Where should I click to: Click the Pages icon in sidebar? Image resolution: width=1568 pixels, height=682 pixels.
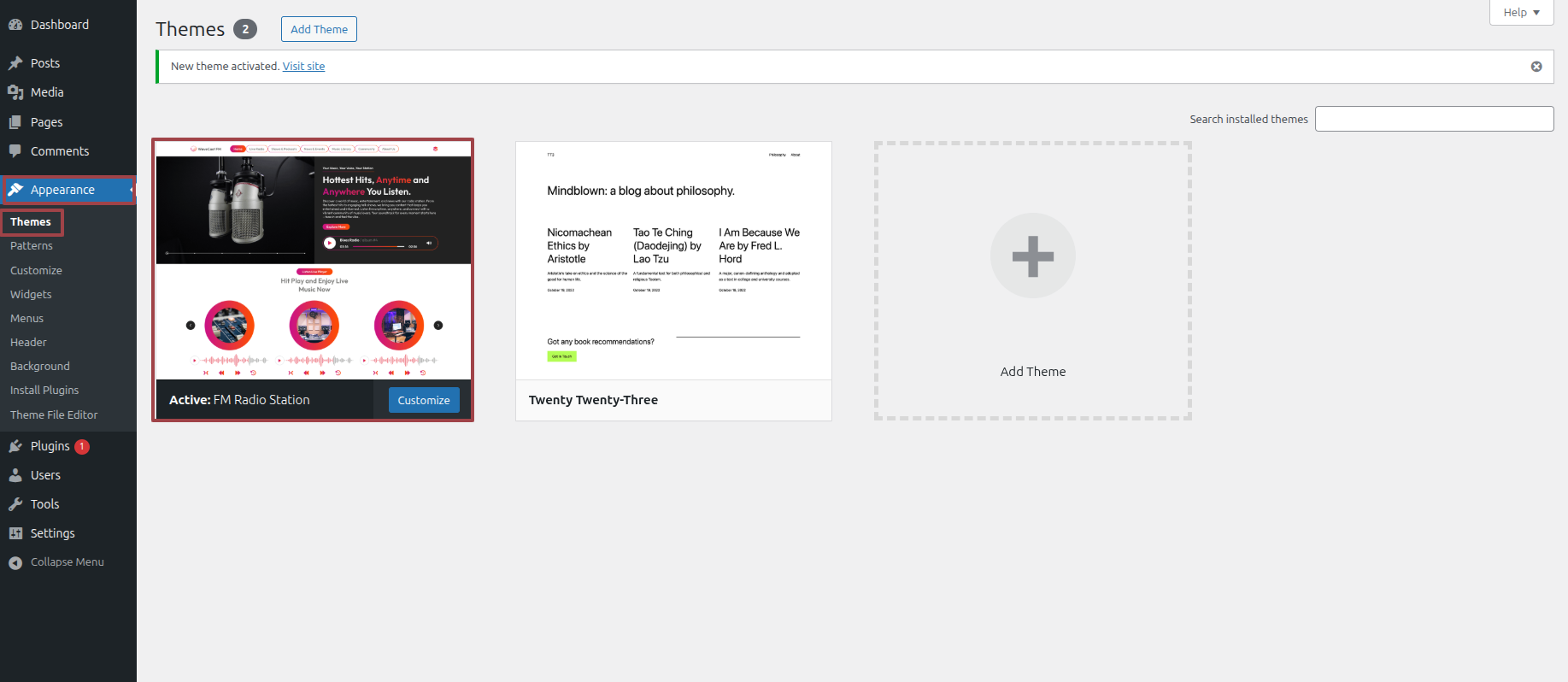15,122
